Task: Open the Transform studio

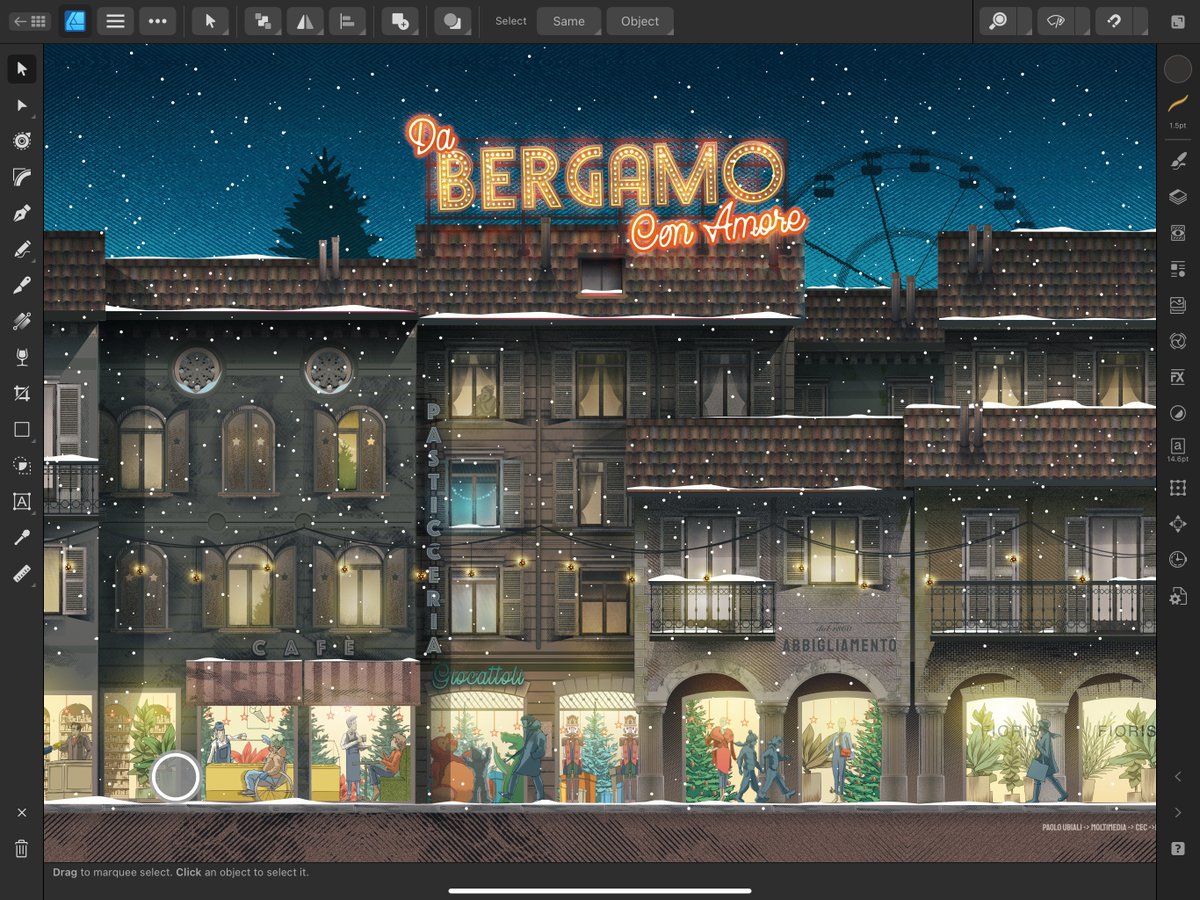Action: (x=1178, y=487)
